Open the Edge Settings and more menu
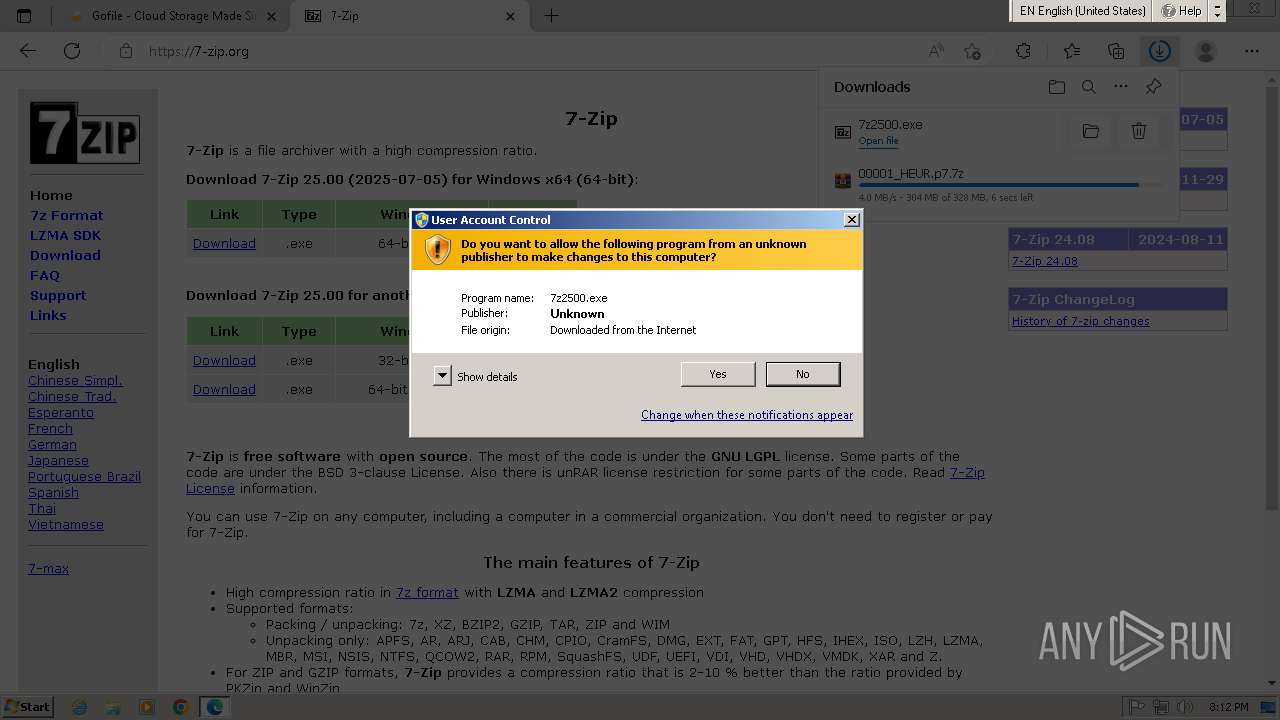The width and height of the screenshot is (1280, 720). click(1252, 51)
